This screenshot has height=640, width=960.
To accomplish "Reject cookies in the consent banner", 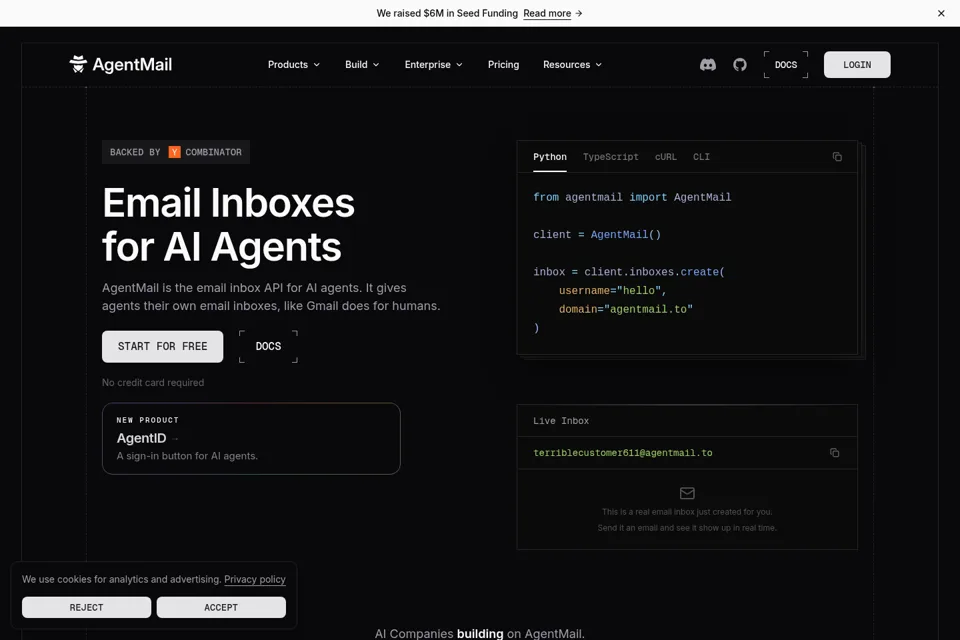I will pos(86,607).
